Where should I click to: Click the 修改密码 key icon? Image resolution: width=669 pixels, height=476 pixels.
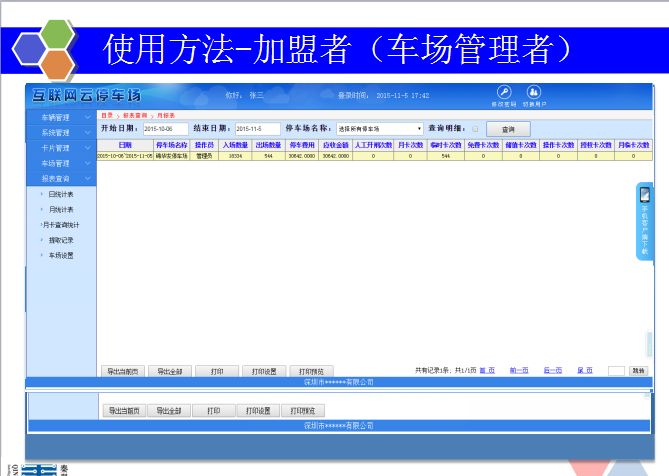click(x=504, y=92)
